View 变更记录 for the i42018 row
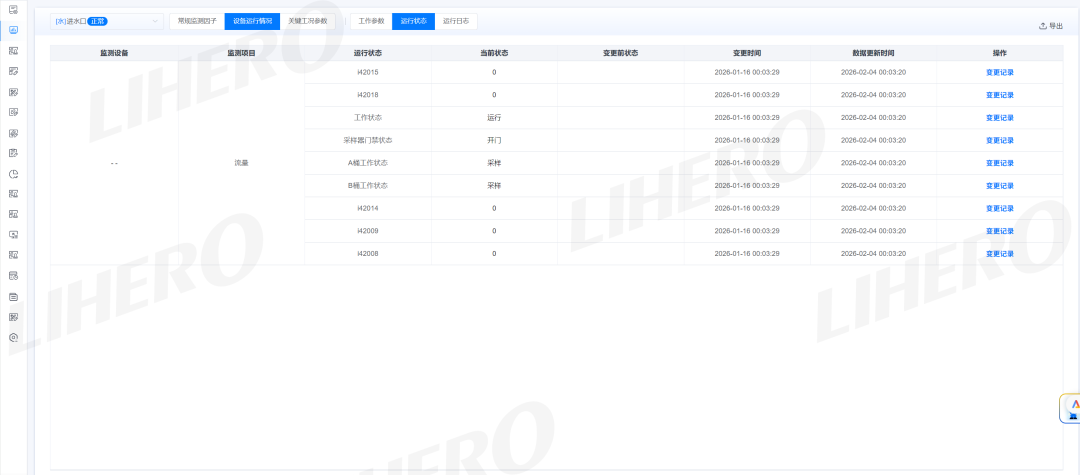 pyautogui.click(x=999, y=95)
